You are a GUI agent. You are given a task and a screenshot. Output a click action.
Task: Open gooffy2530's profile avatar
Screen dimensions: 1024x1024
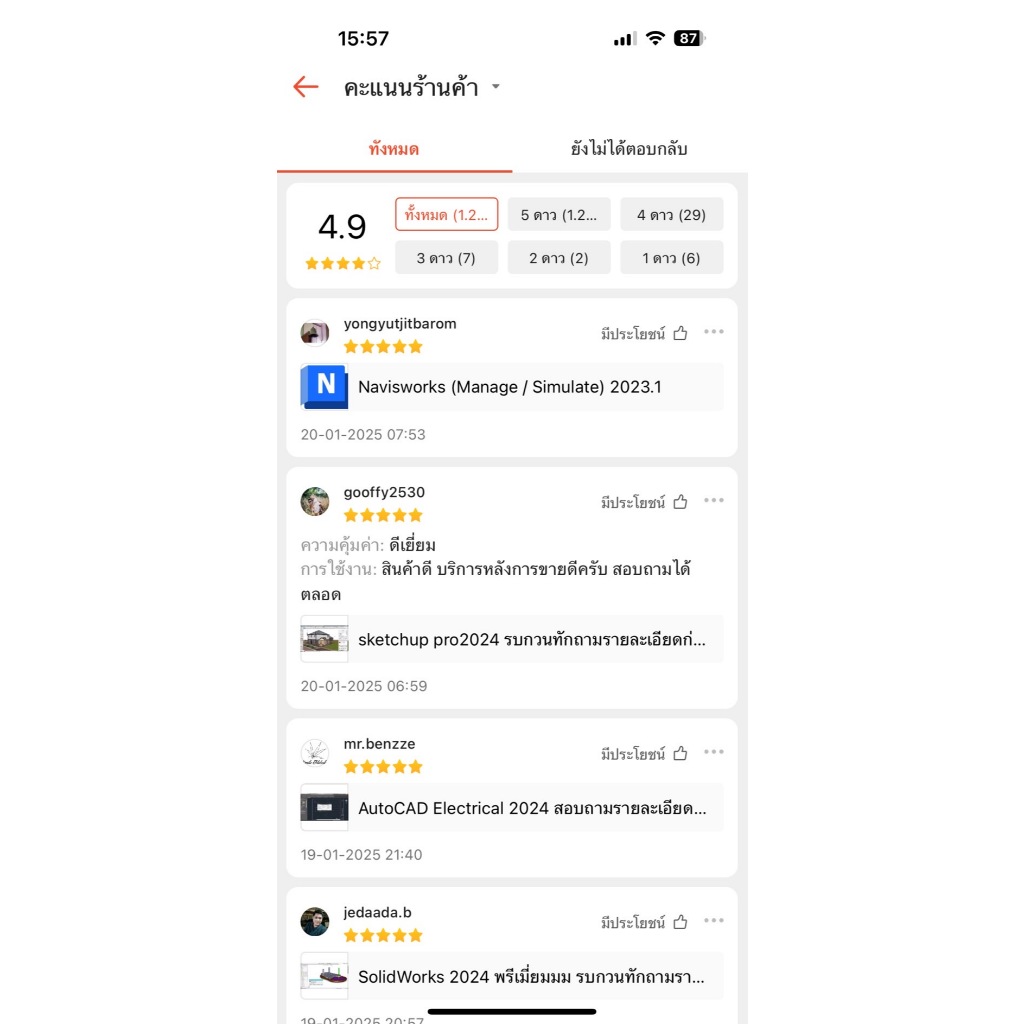tap(315, 502)
